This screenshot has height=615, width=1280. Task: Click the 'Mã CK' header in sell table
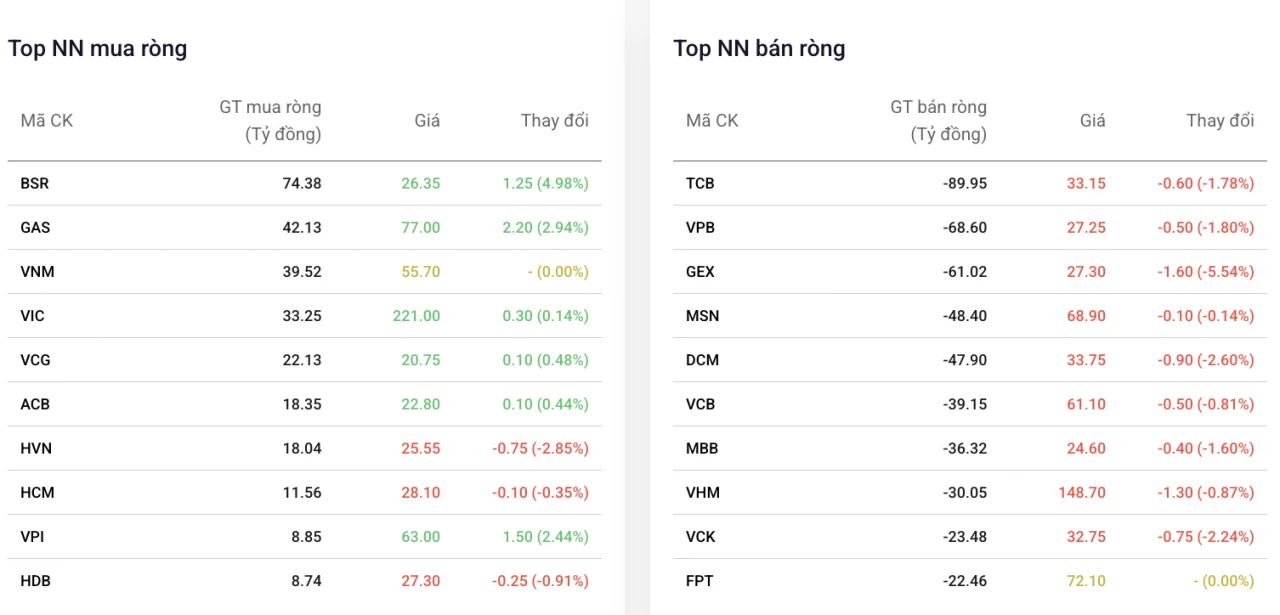[x=712, y=121]
